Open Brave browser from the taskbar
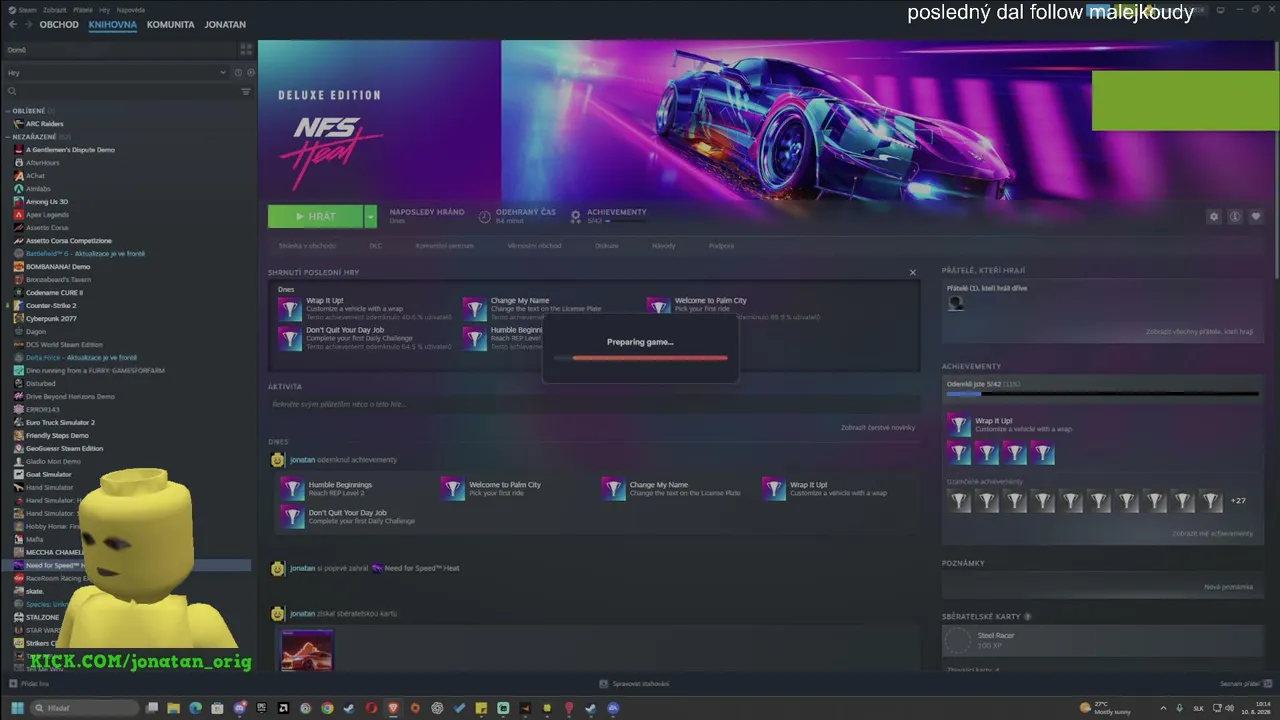This screenshot has width=1280, height=720. click(x=393, y=708)
